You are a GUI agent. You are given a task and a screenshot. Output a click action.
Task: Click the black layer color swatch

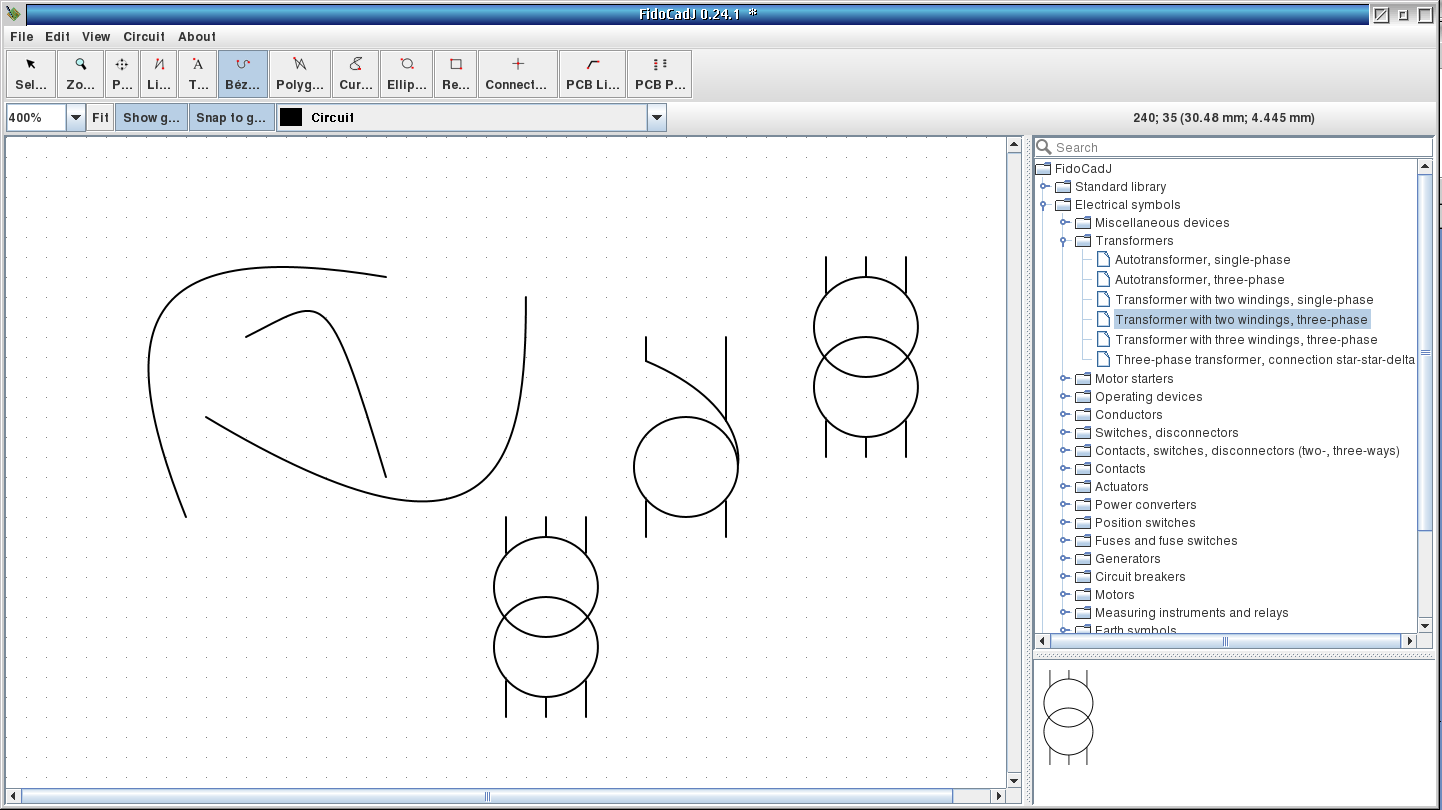291,118
